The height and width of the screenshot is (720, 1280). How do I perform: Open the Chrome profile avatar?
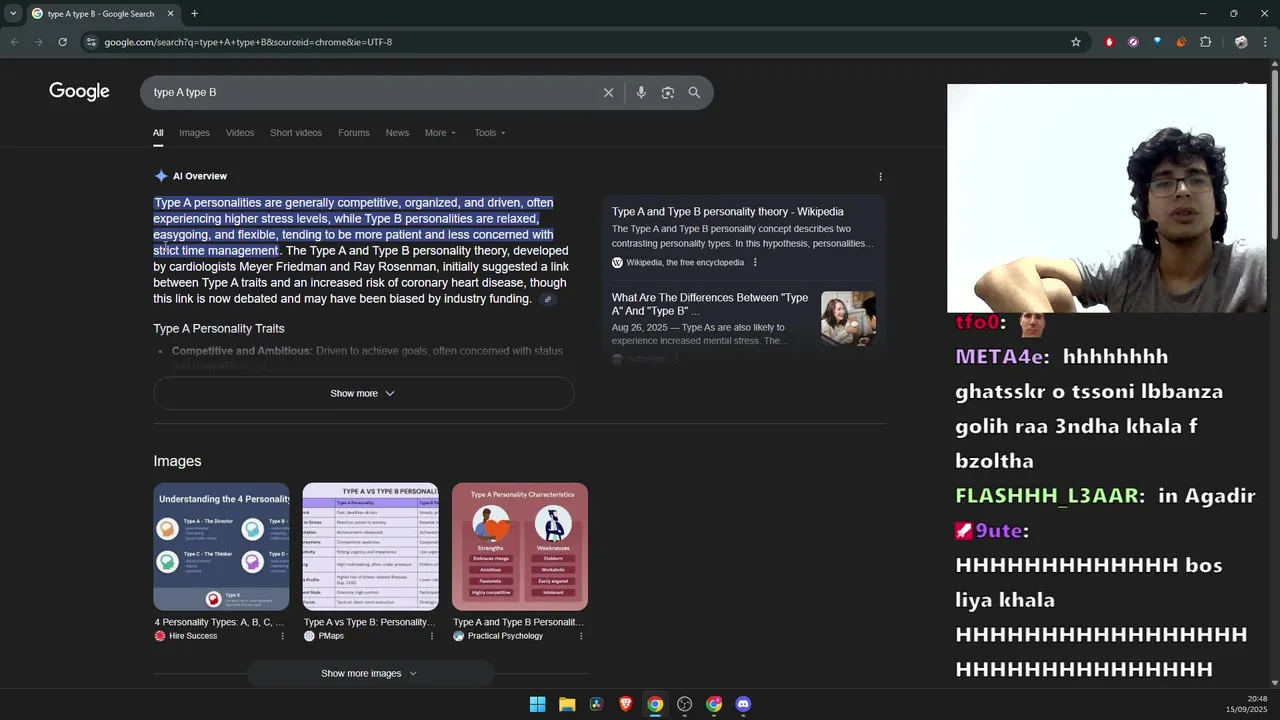coord(1241,42)
